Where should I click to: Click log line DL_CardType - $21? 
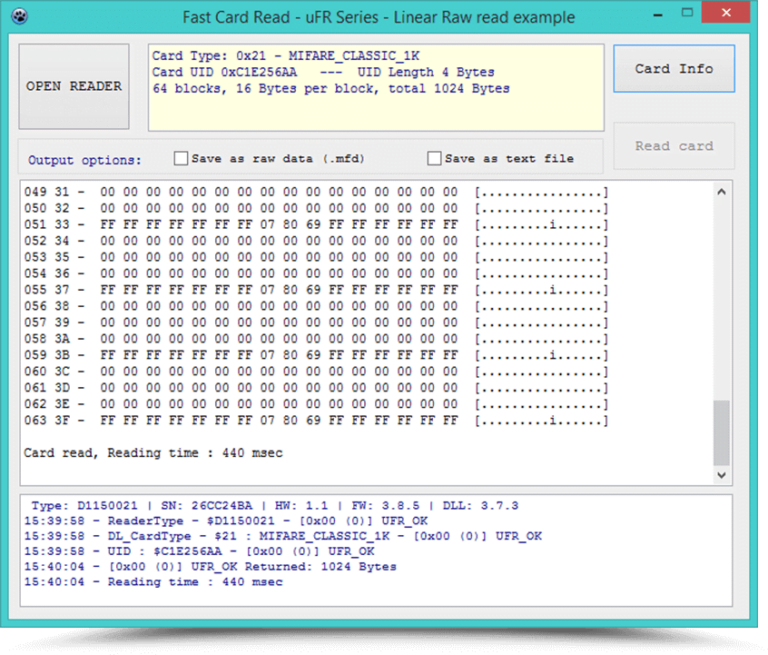283,536
